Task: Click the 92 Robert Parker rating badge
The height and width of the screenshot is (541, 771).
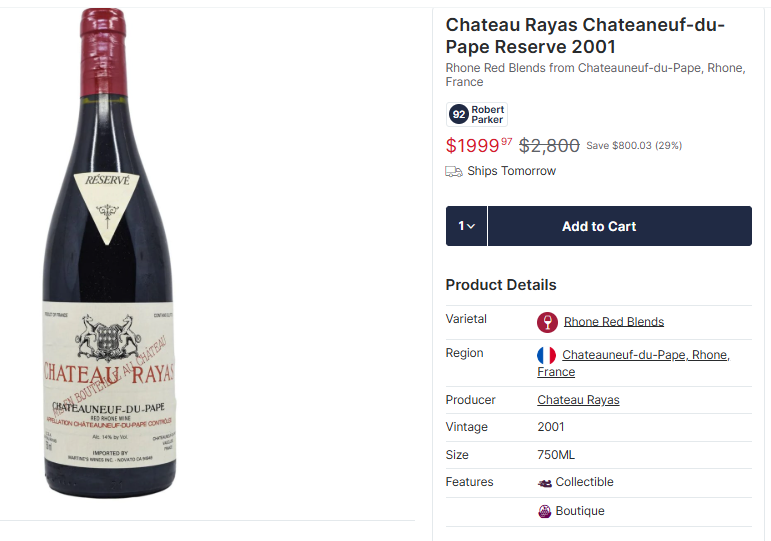Action: point(477,114)
